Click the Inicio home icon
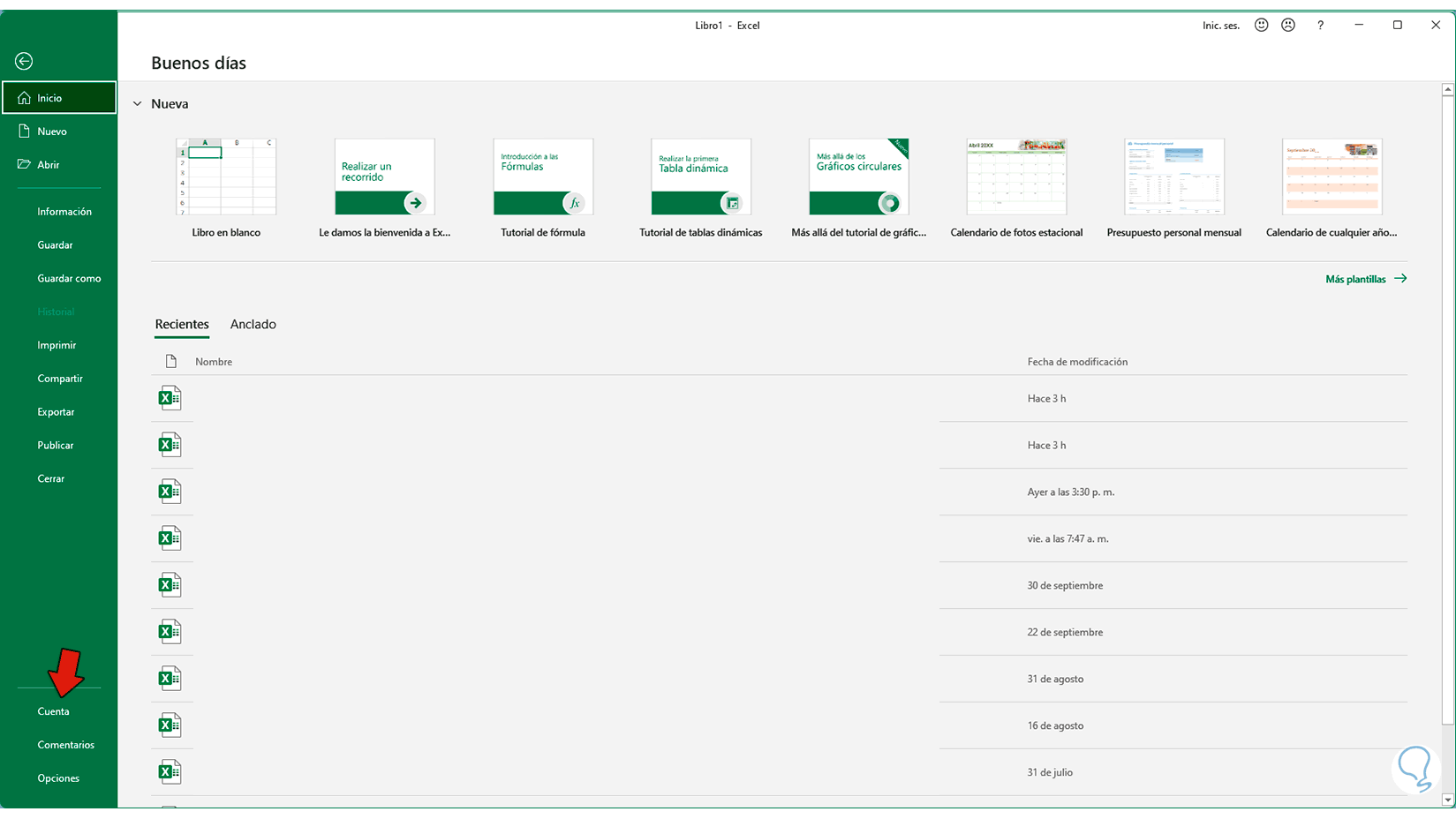Screen dimensions: 1456x819 pos(24,98)
